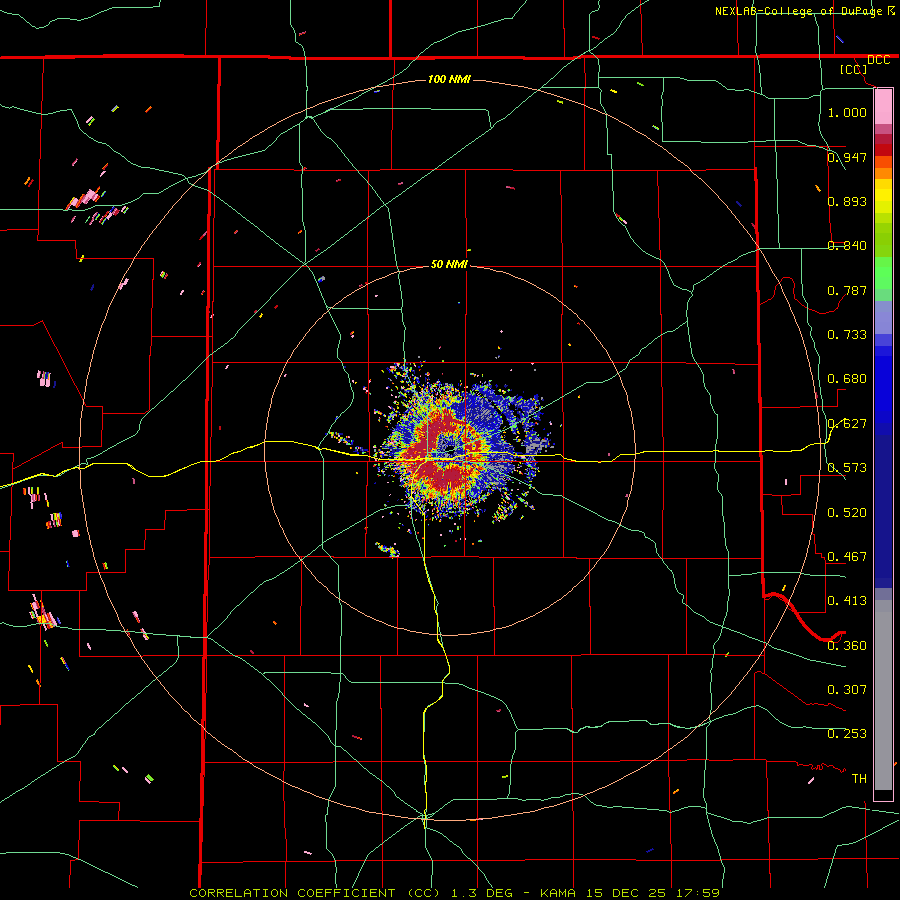Click the 0.253 scale value
This screenshot has width=900, height=900.
click(847, 734)
